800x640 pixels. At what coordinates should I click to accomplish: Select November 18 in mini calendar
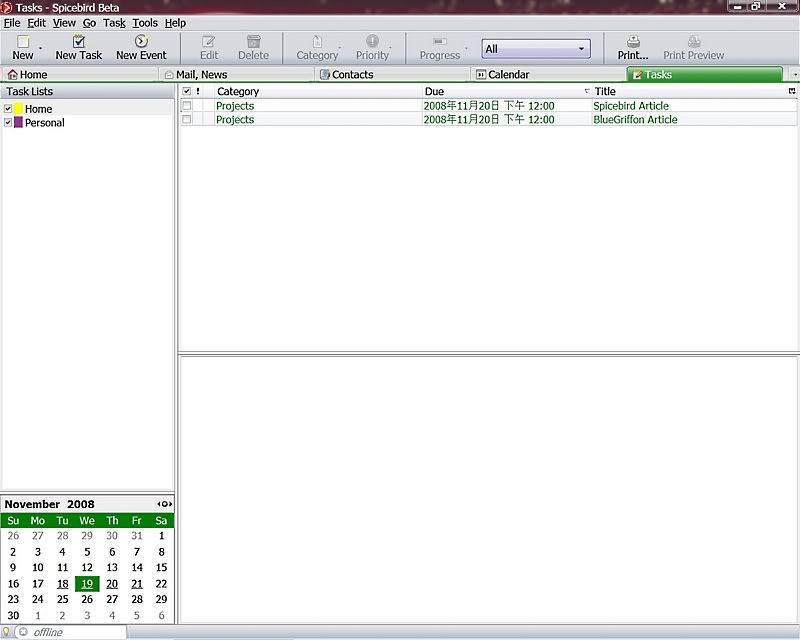tap(62, 583)
